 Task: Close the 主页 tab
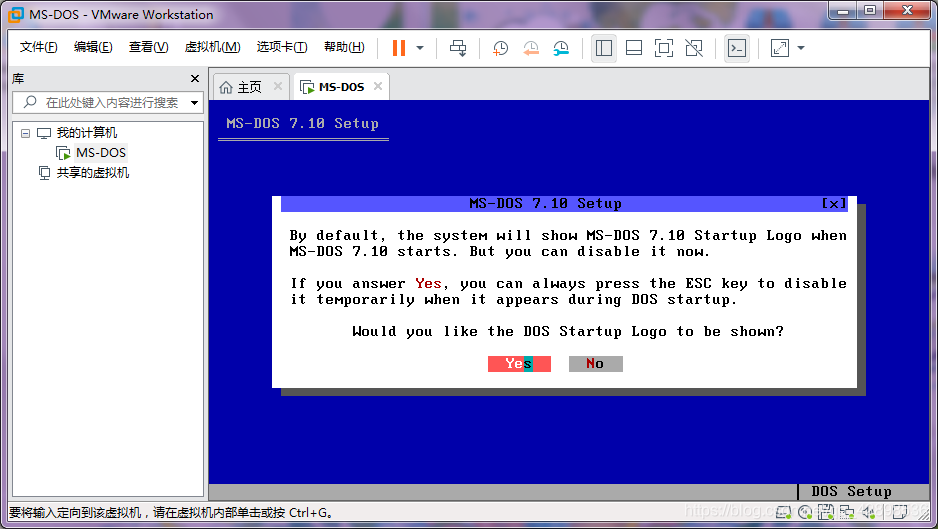coord(278,86)
